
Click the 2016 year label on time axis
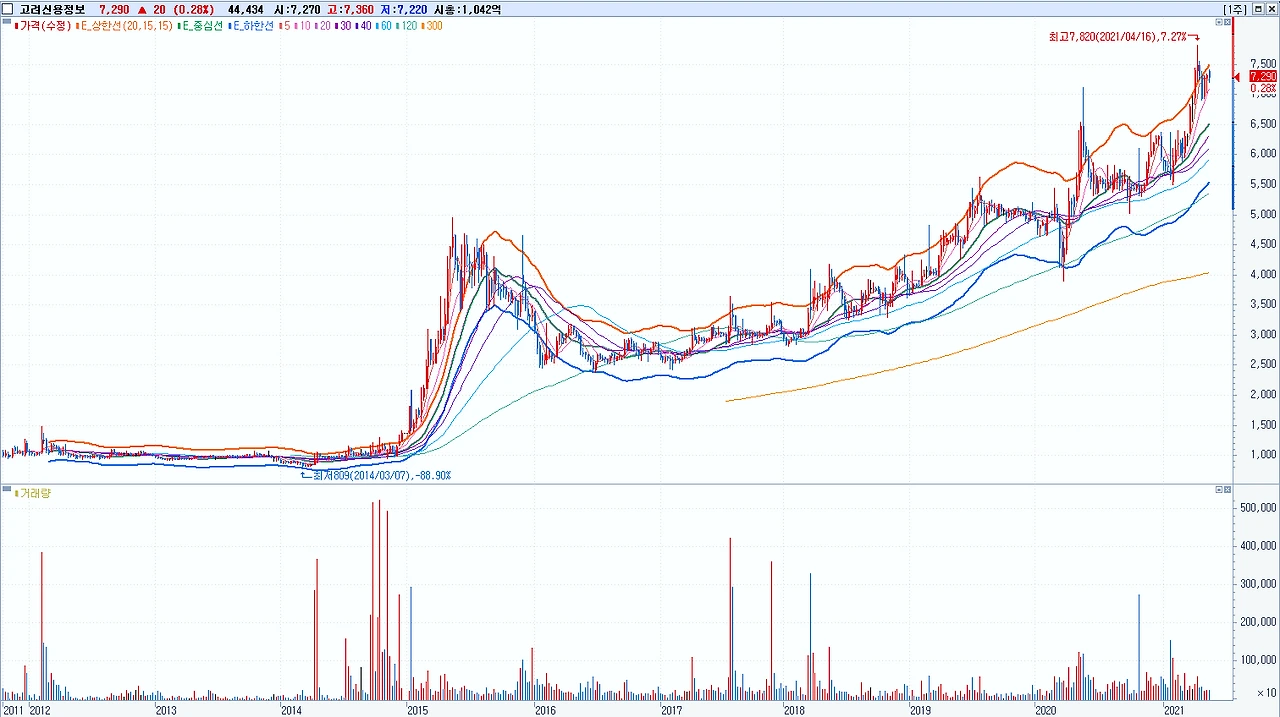point(545,710)
